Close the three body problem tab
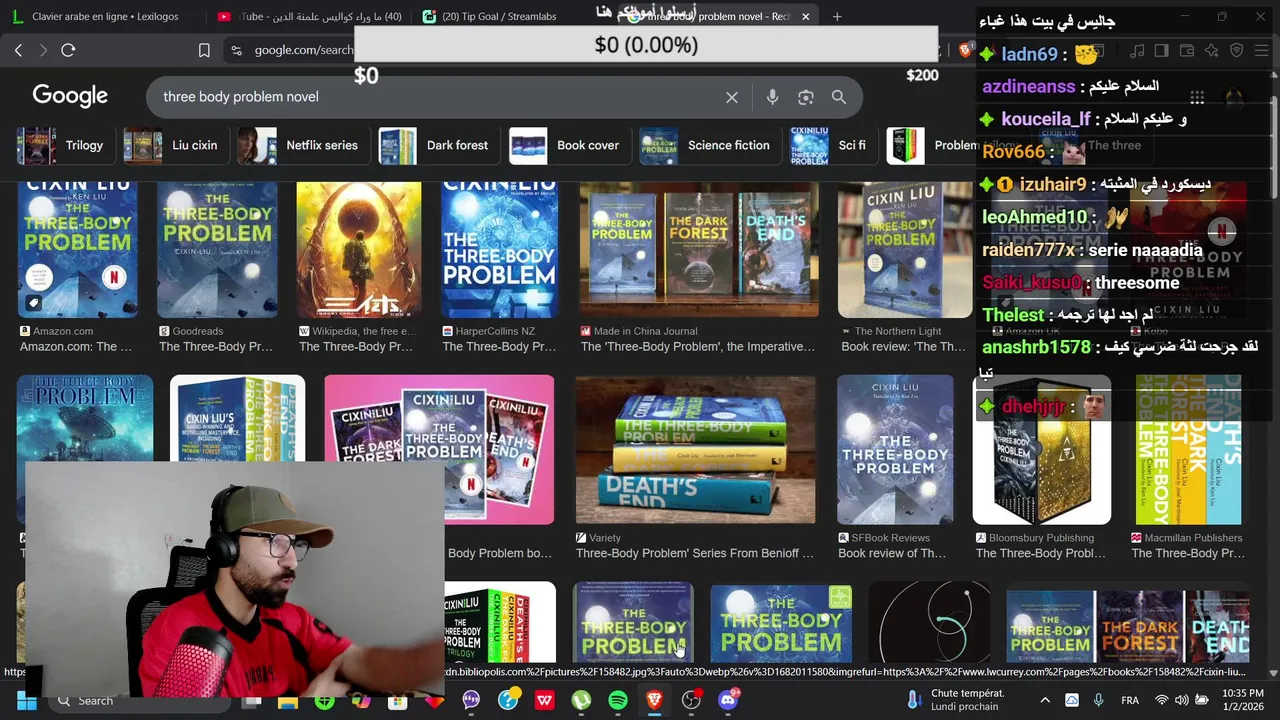This screenshot has height=720, width=1280. [805, 16]
